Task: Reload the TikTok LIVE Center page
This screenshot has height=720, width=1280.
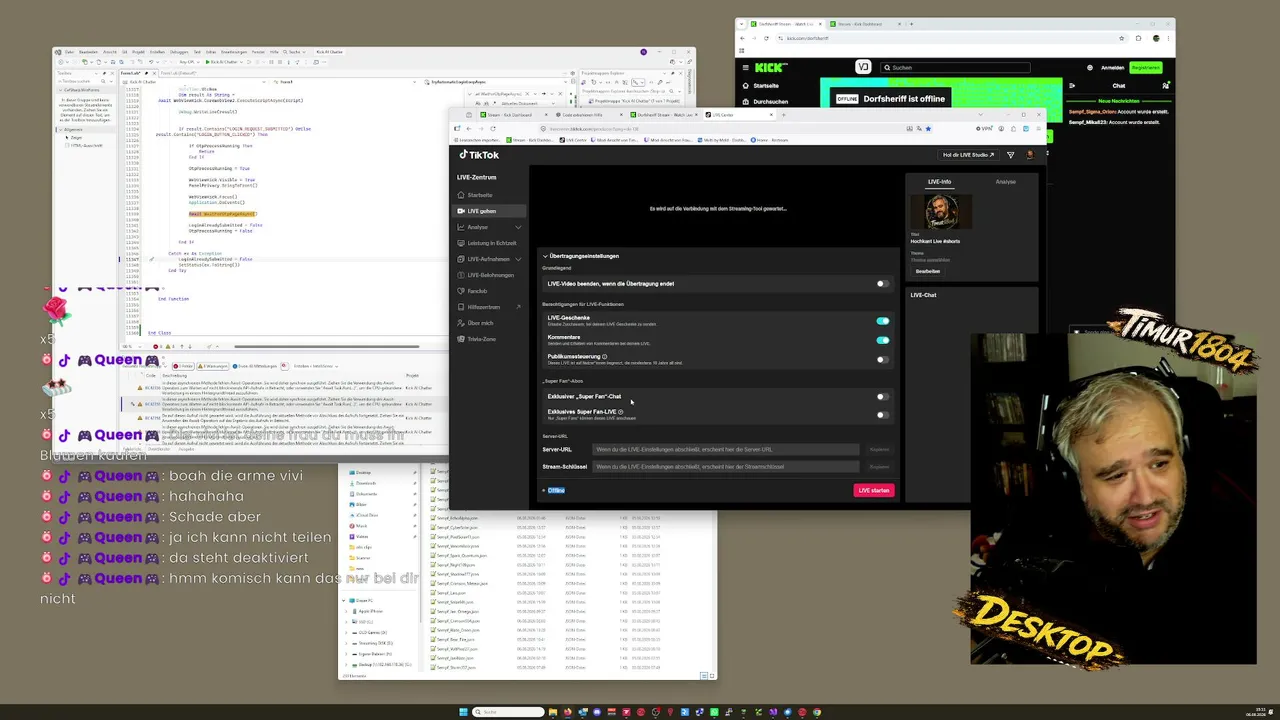Action: (x=492, y=128)
